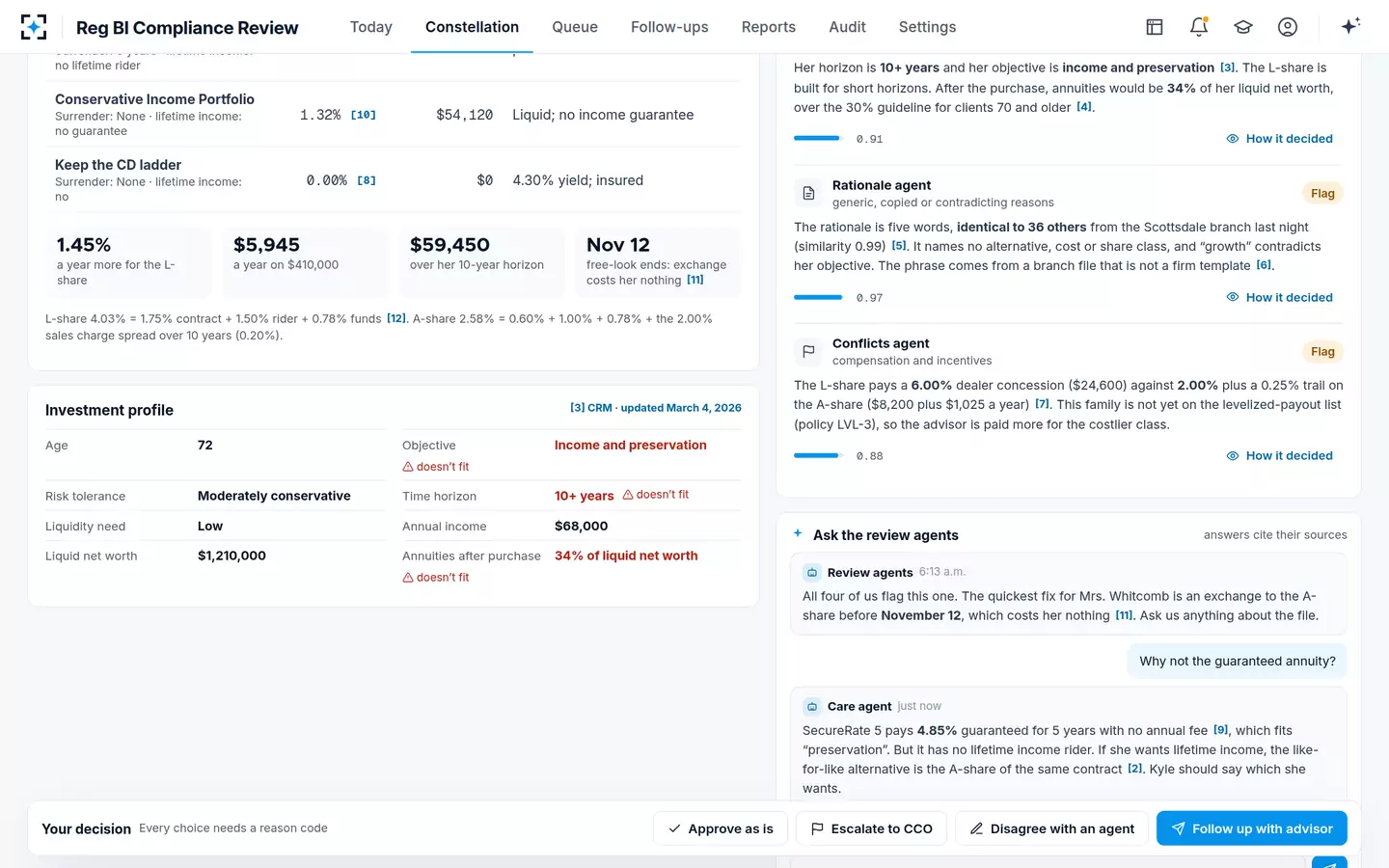
Task: Open the Queue tab
Action: coord(575,27)
